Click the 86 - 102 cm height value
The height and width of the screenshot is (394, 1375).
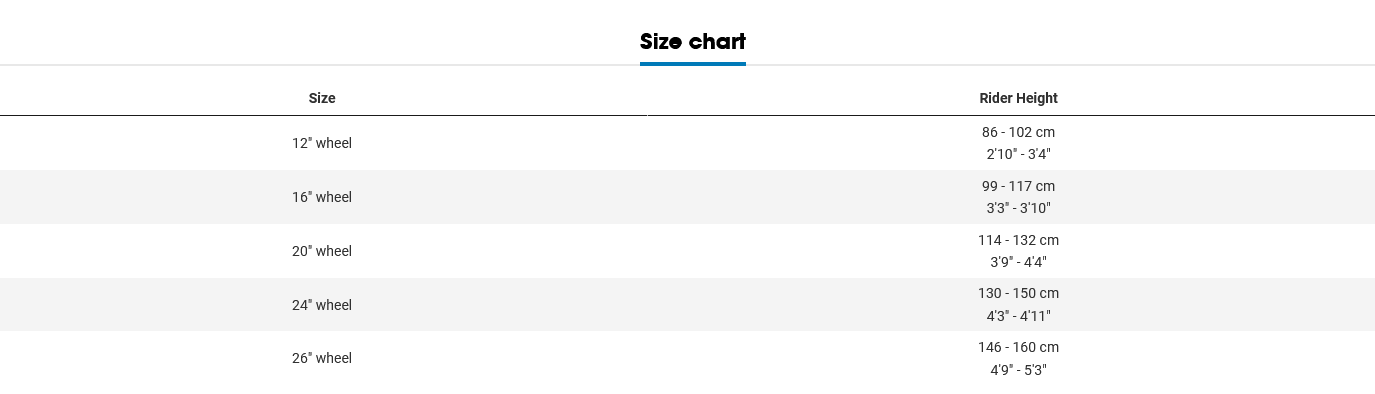1018,132
